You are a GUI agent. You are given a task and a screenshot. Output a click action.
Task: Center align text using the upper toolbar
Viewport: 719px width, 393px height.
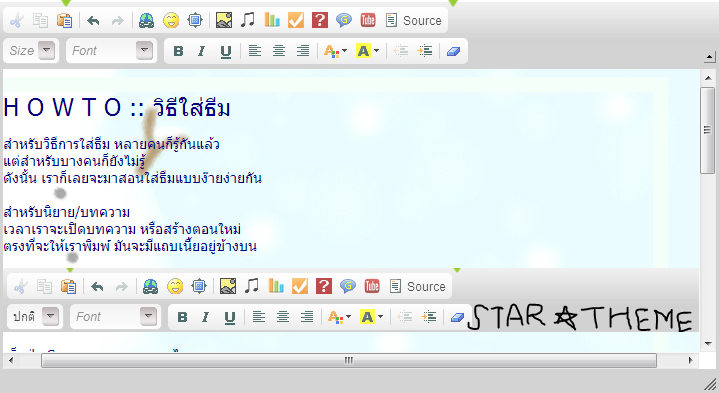pyautogui.click(x=279, y=51)
